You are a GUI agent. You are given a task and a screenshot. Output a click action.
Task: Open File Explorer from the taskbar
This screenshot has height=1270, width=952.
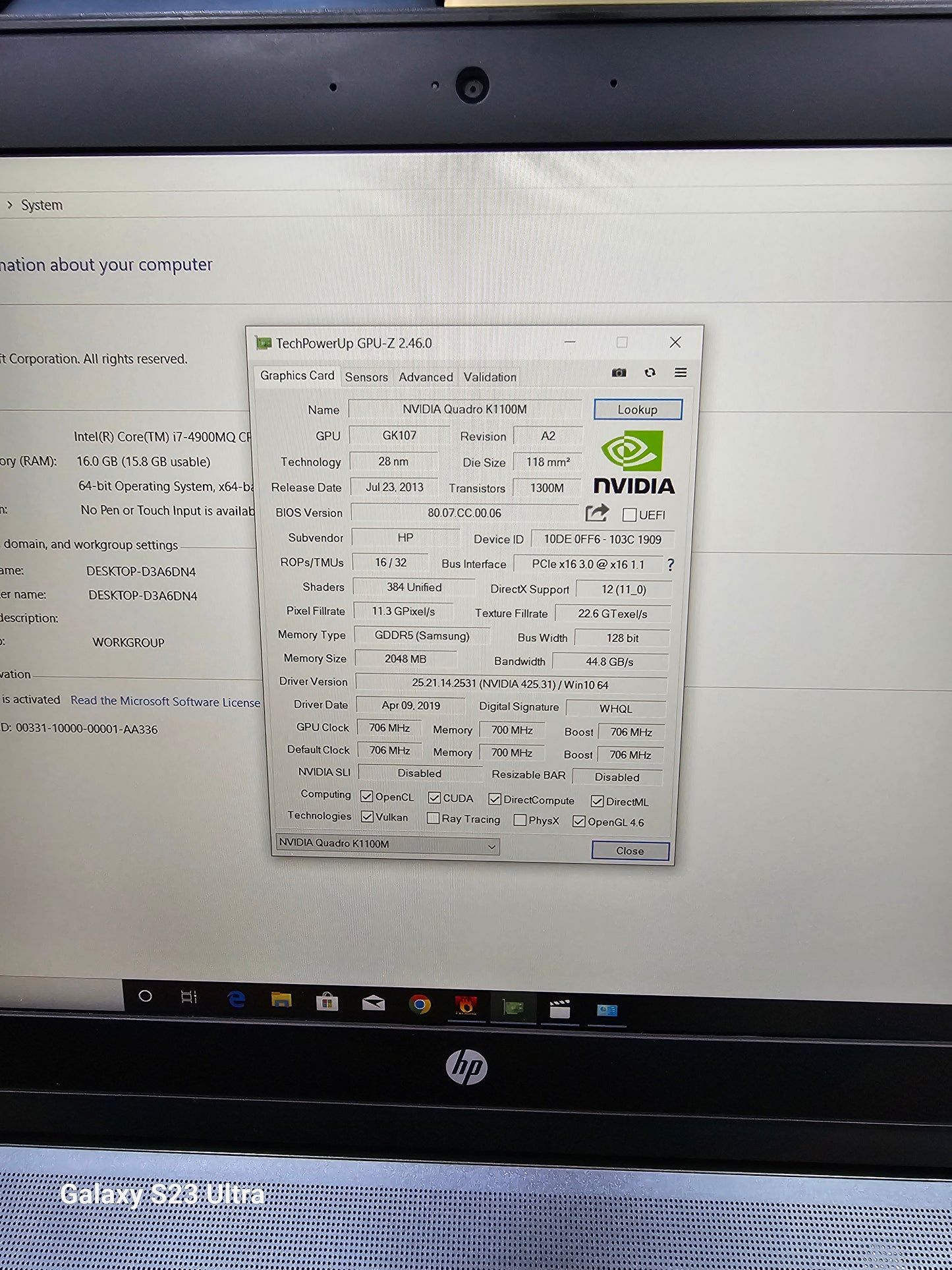[x=281, y=1000]
